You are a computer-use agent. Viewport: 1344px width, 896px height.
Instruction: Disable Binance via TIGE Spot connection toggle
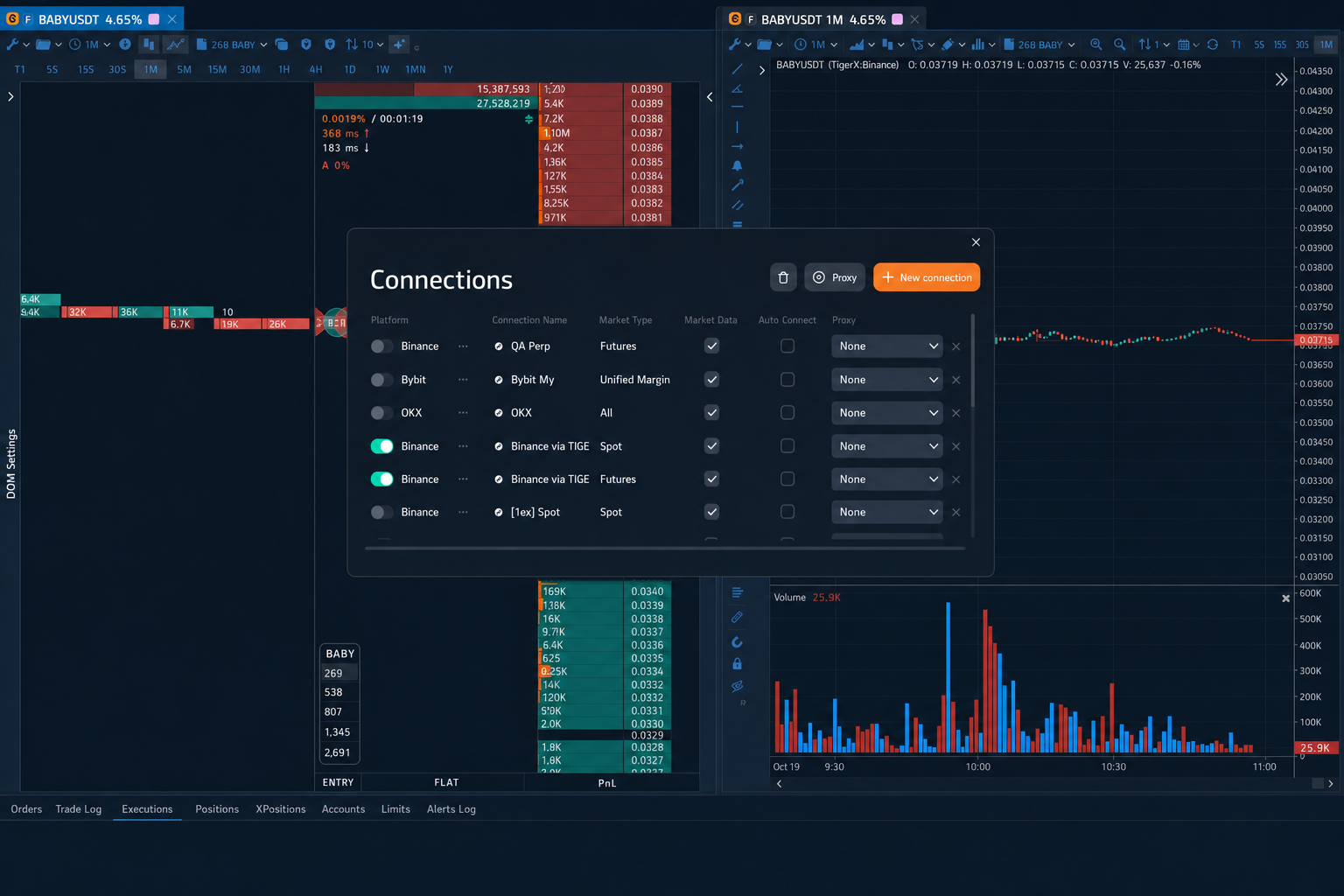tap(381, 446)
